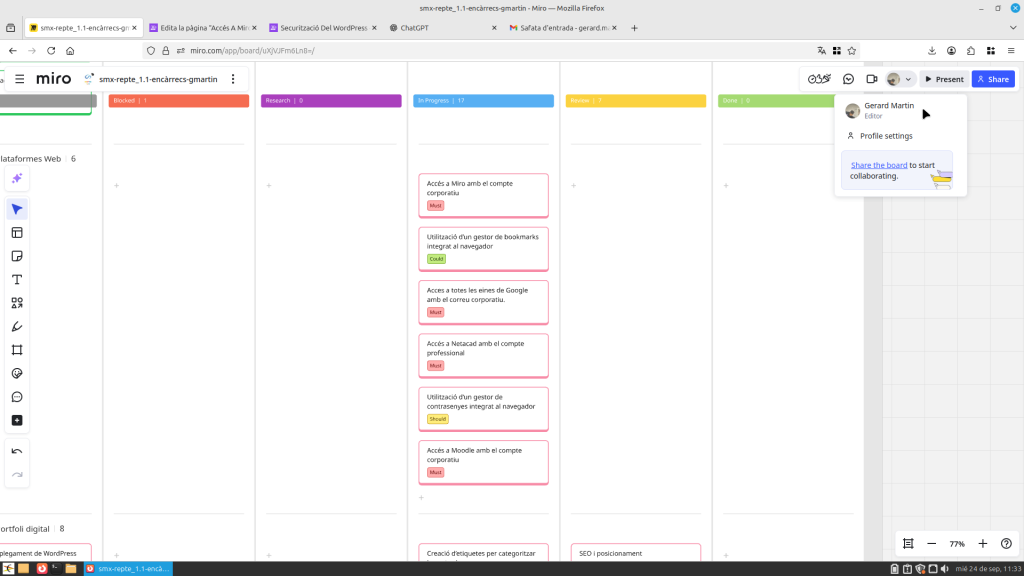The width and height of the screenshot is (1024, 576).
Task: Choose the Text tool in toolbar
Action: (17, 280)
